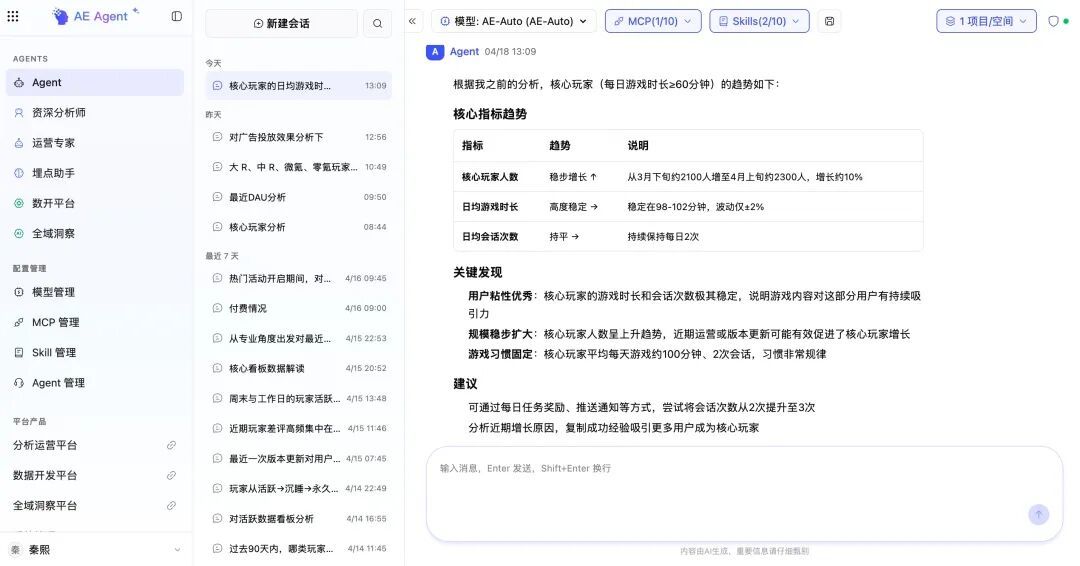
Task: Click the MCP 管理 sidebar icon
Action: point(19,322)
